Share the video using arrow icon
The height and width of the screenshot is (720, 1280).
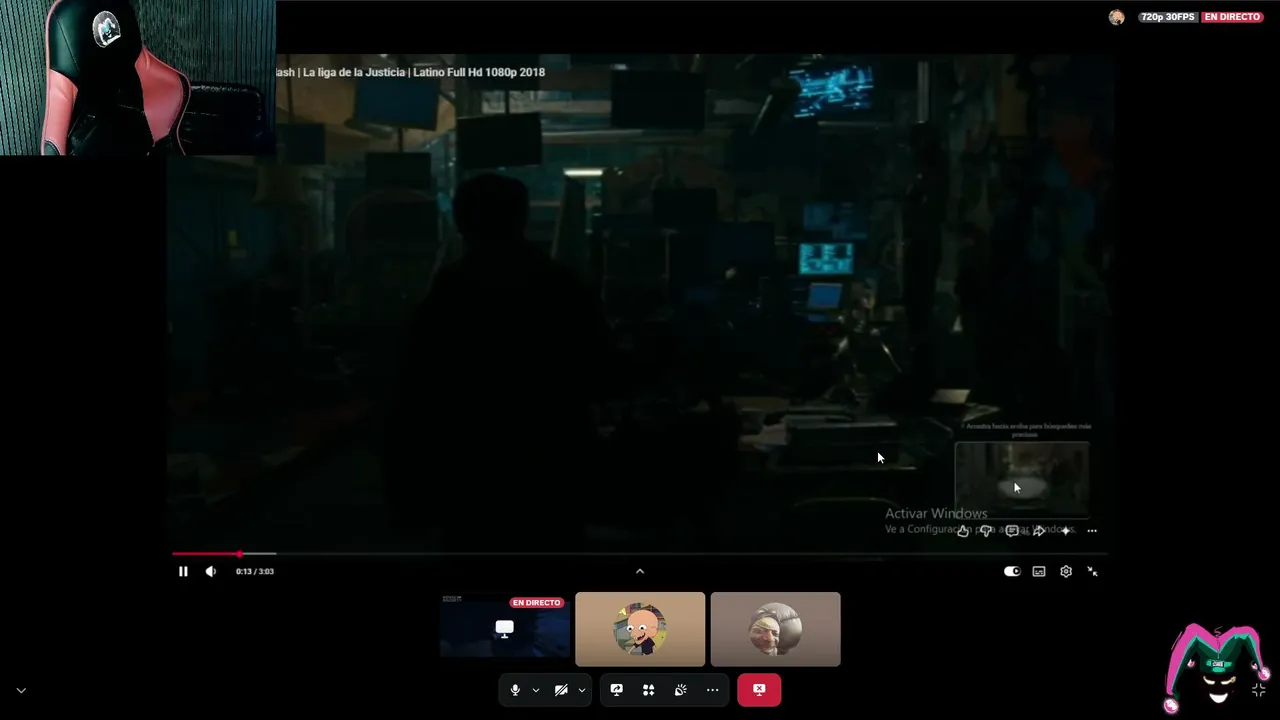tap(1039, 531)
